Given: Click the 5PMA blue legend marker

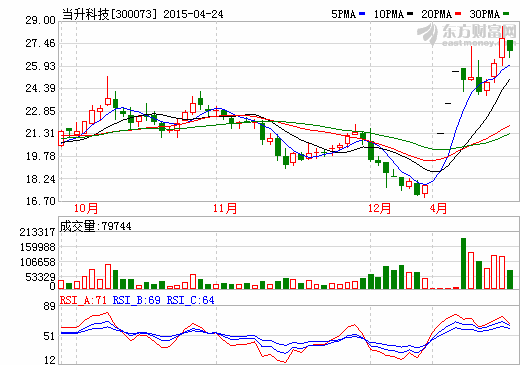Looking at the screenshot, I should (x=362, y=14).
